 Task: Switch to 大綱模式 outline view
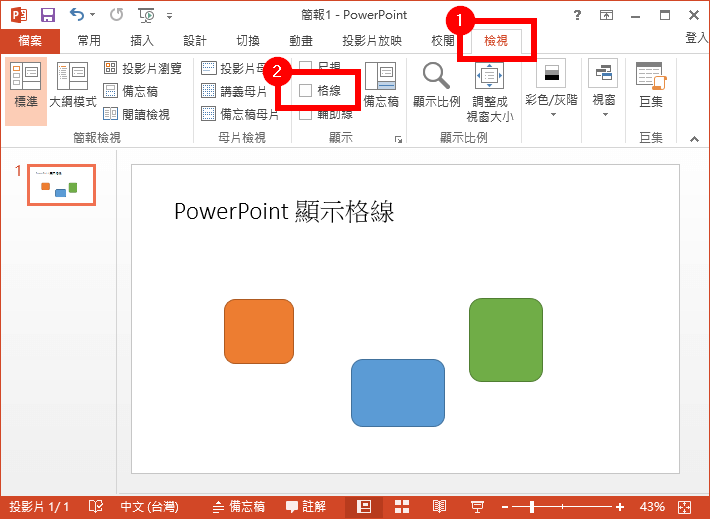(72, 86)
